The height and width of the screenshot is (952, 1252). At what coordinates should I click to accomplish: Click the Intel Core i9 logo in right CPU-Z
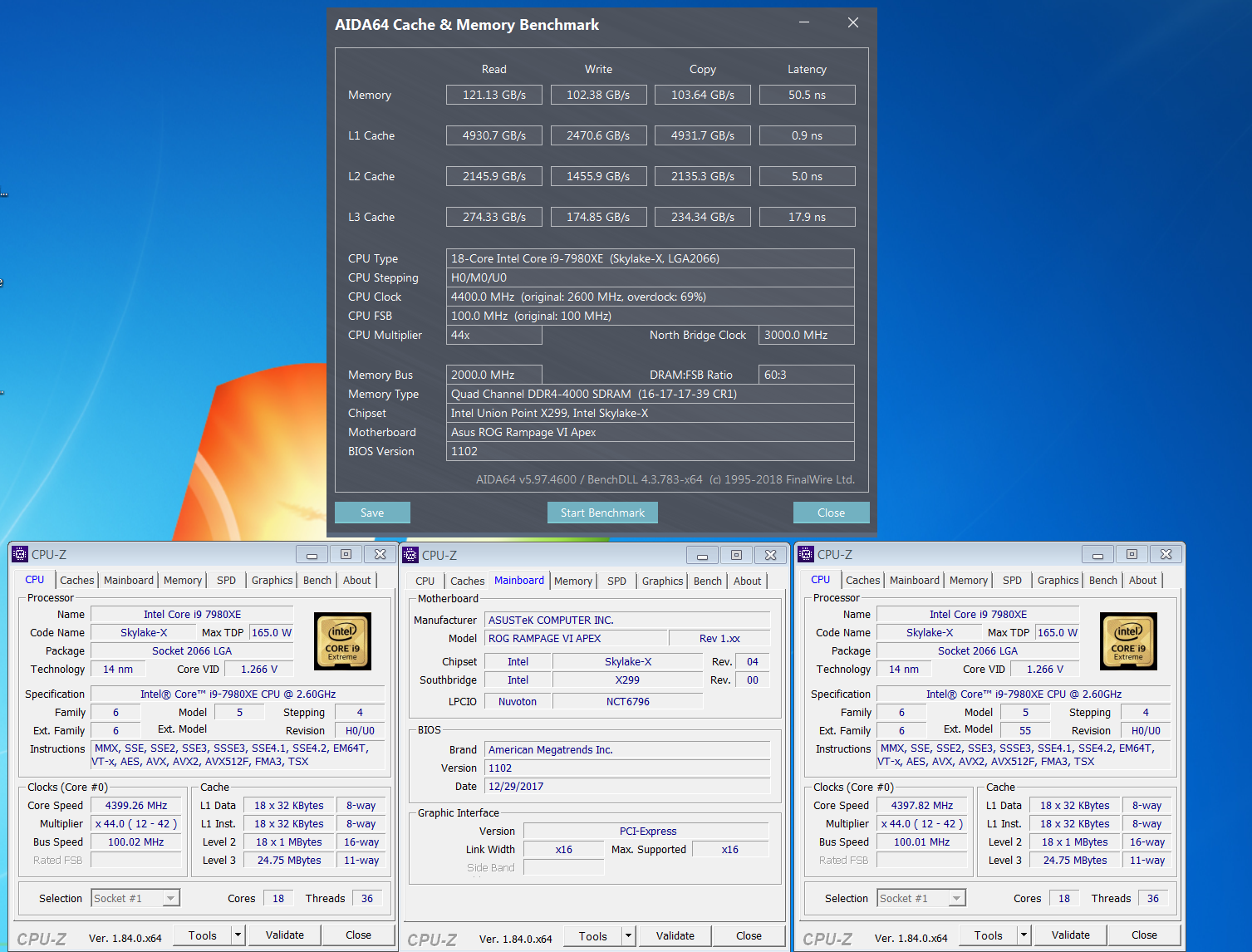pyautogui.click(x=1127, y=641)
